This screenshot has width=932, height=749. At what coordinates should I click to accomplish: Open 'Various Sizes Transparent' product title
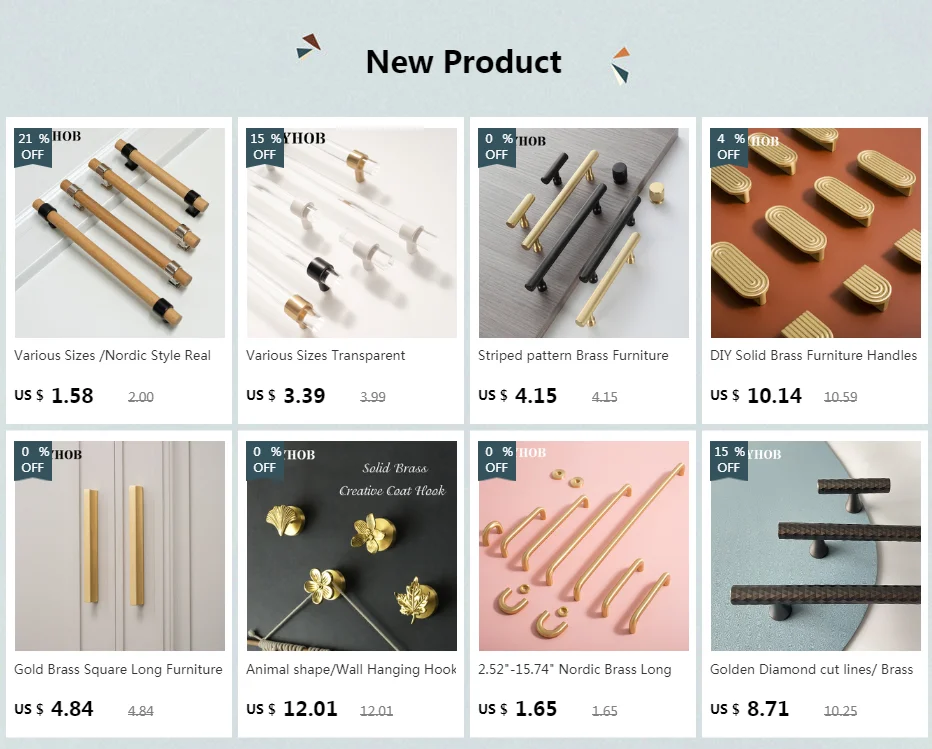pyautogui.click(x=326, y=355)
